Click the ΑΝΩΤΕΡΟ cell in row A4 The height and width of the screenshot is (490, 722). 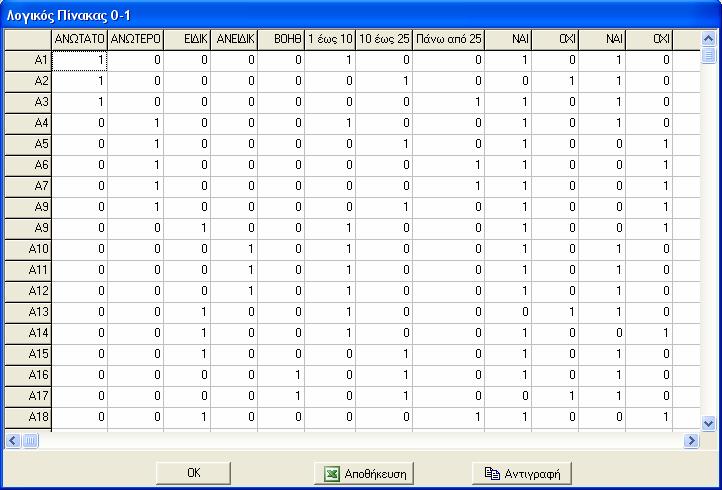tap(136, 124)
